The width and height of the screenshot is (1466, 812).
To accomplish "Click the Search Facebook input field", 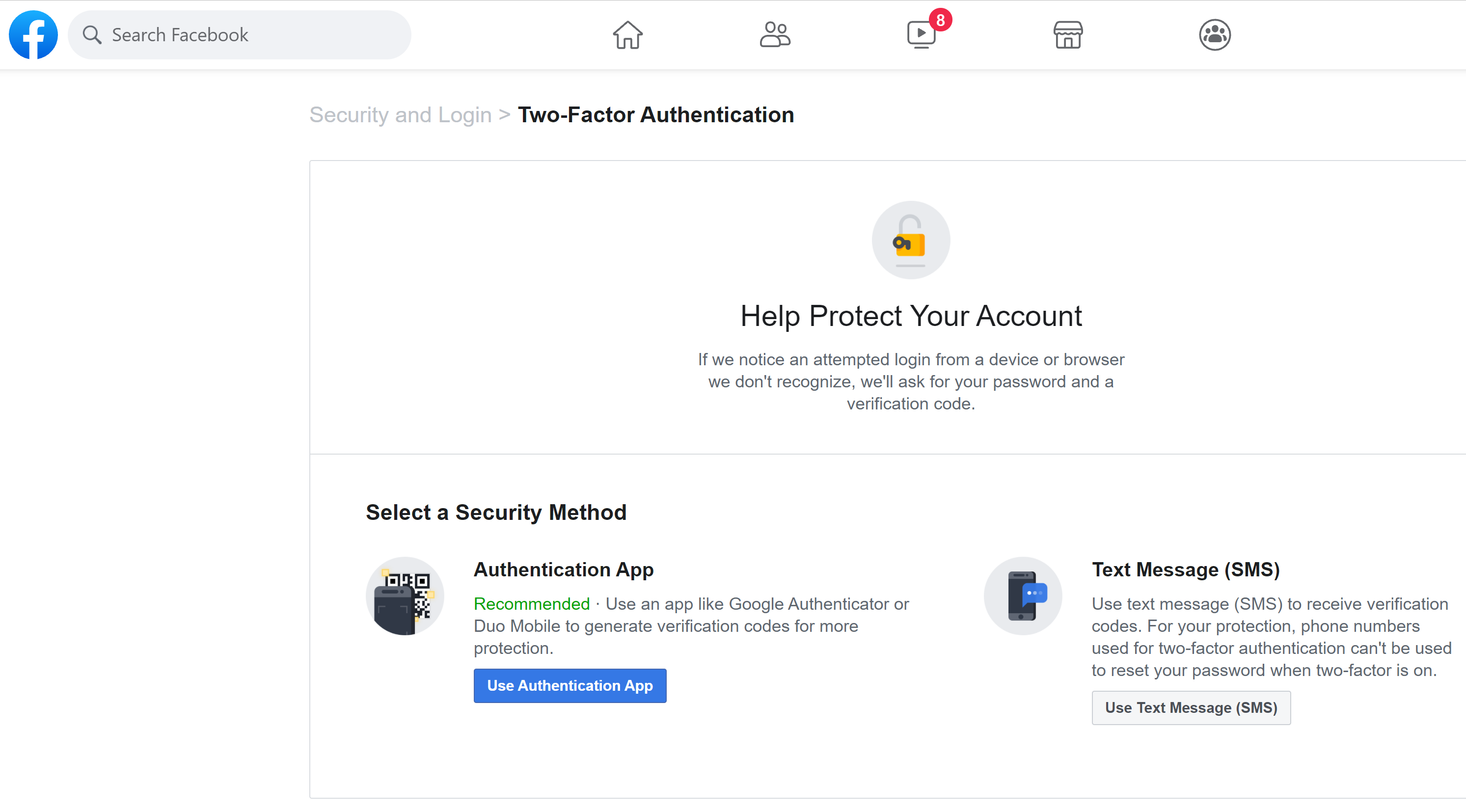I will [239, 35].
